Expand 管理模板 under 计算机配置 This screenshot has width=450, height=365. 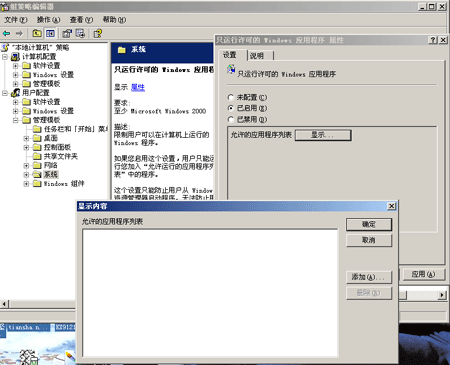click(x=15, y=84)
